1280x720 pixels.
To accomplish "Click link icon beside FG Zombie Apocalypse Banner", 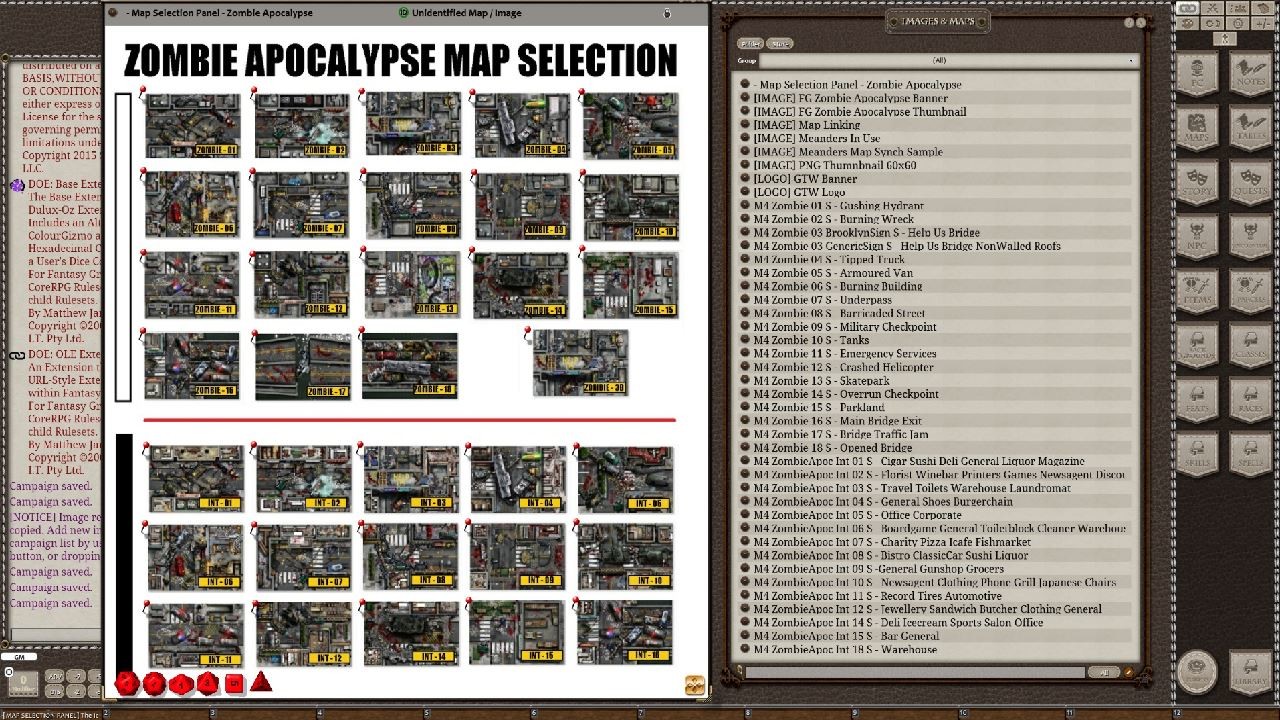I will pos(745,98).
